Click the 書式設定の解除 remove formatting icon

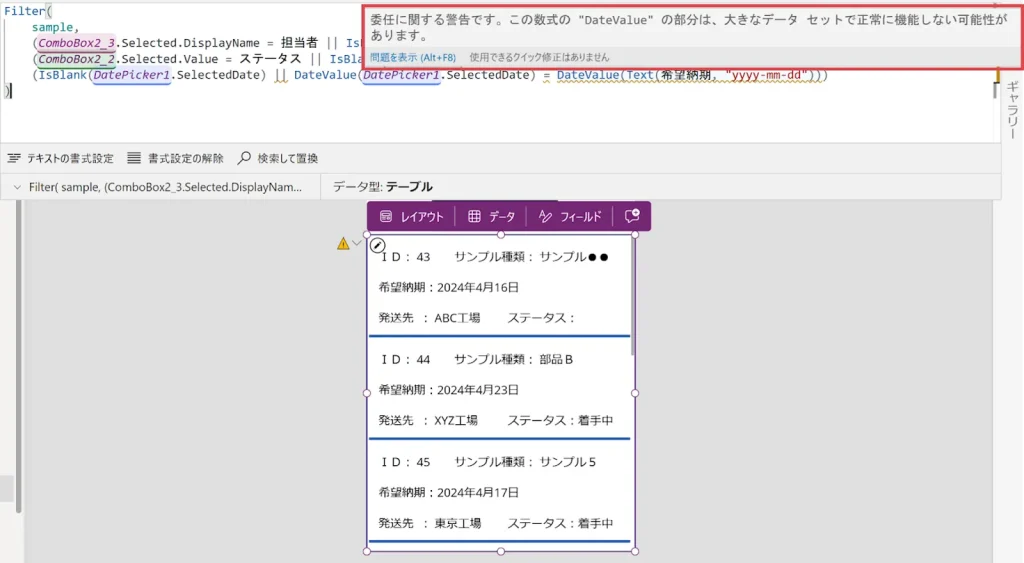tap(134, 158)
